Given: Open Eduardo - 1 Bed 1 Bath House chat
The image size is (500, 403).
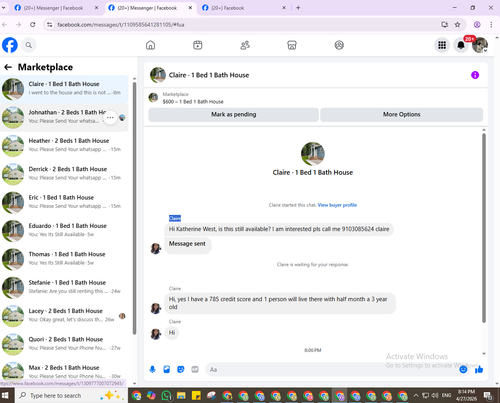Looking at the screenshot, I should point(64,231).
